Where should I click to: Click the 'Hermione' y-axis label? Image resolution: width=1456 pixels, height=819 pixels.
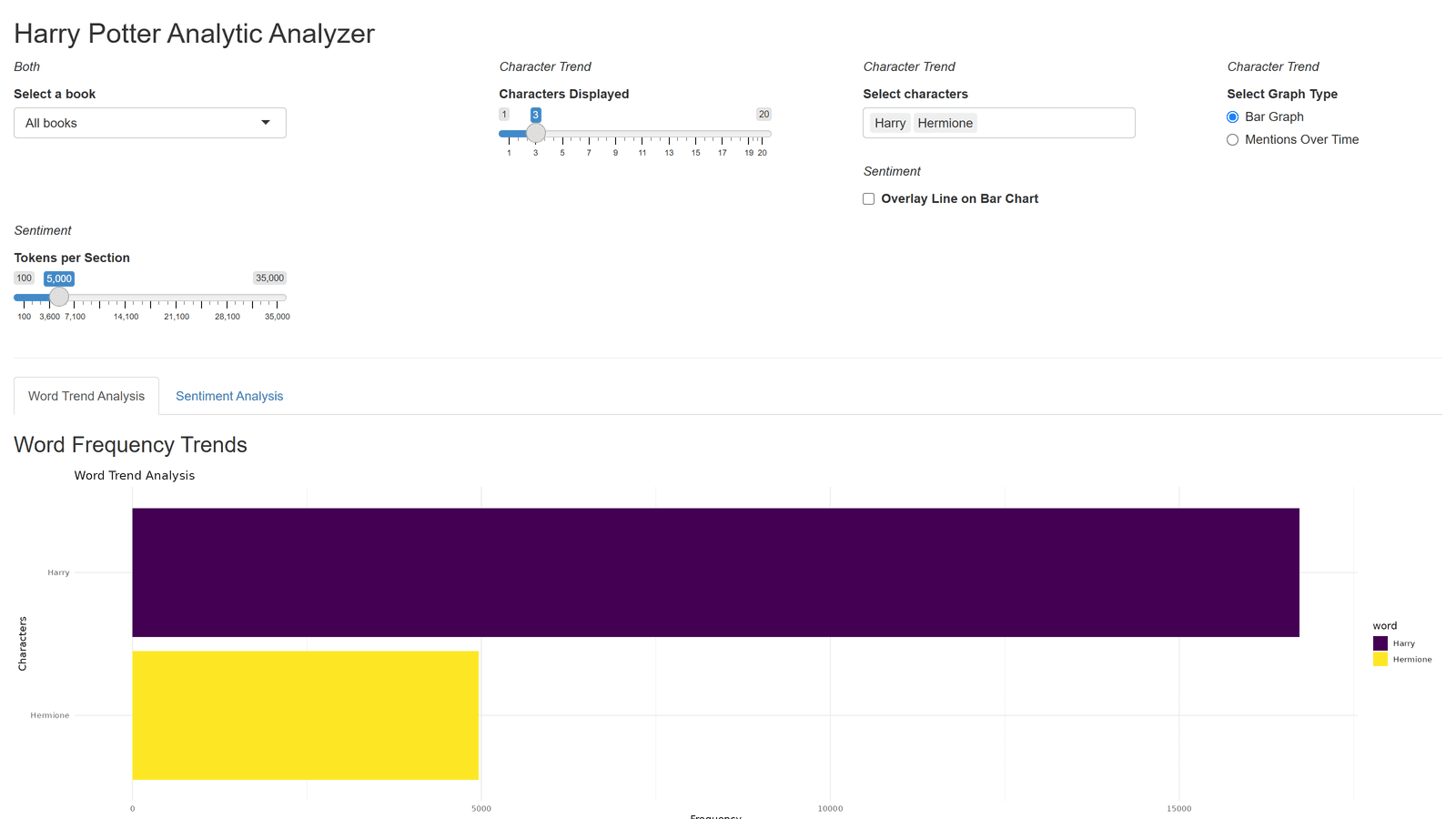50,715
